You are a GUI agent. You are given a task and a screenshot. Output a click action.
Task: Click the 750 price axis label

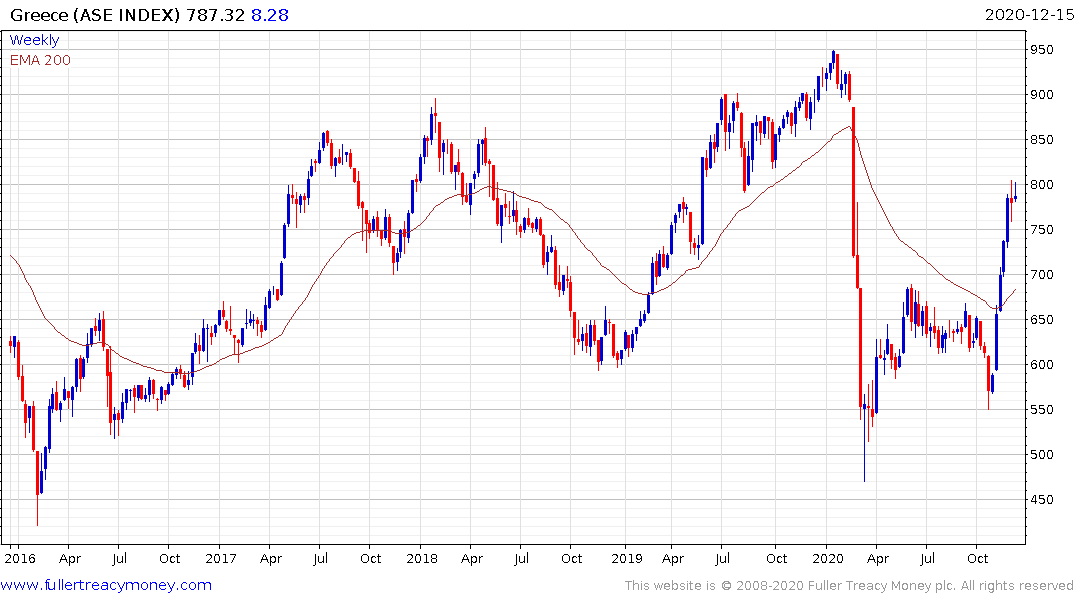point(1042,230)
